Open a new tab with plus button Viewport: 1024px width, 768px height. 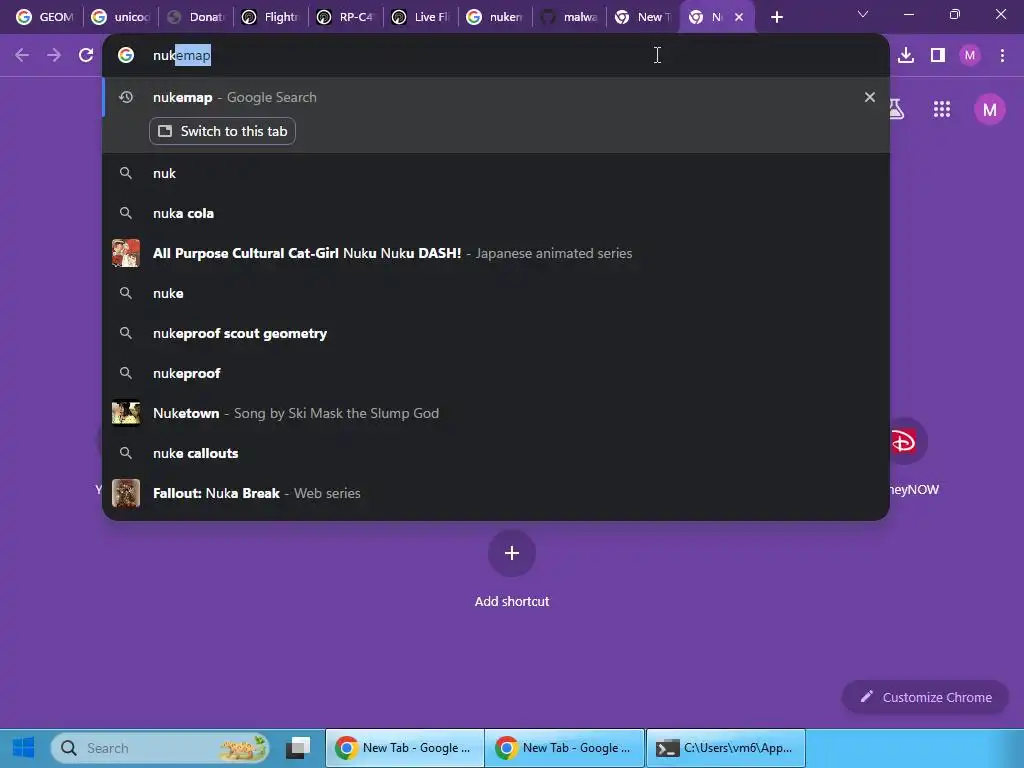(x=776, y=17)
